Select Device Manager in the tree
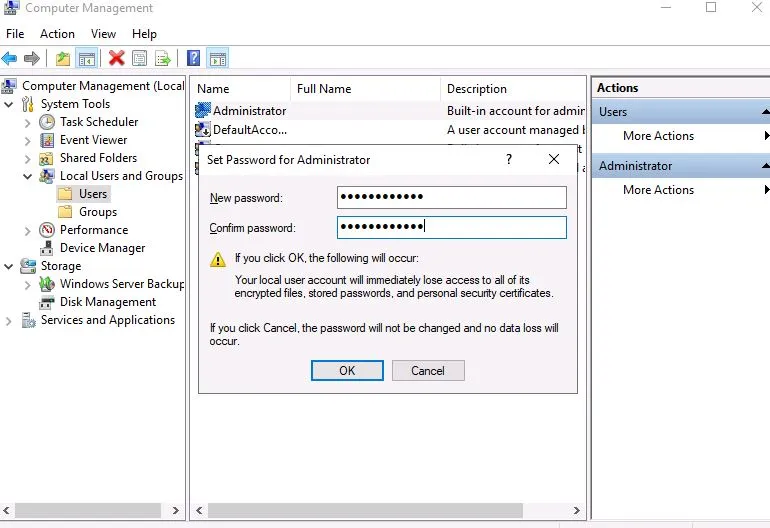 coord(103,248)
